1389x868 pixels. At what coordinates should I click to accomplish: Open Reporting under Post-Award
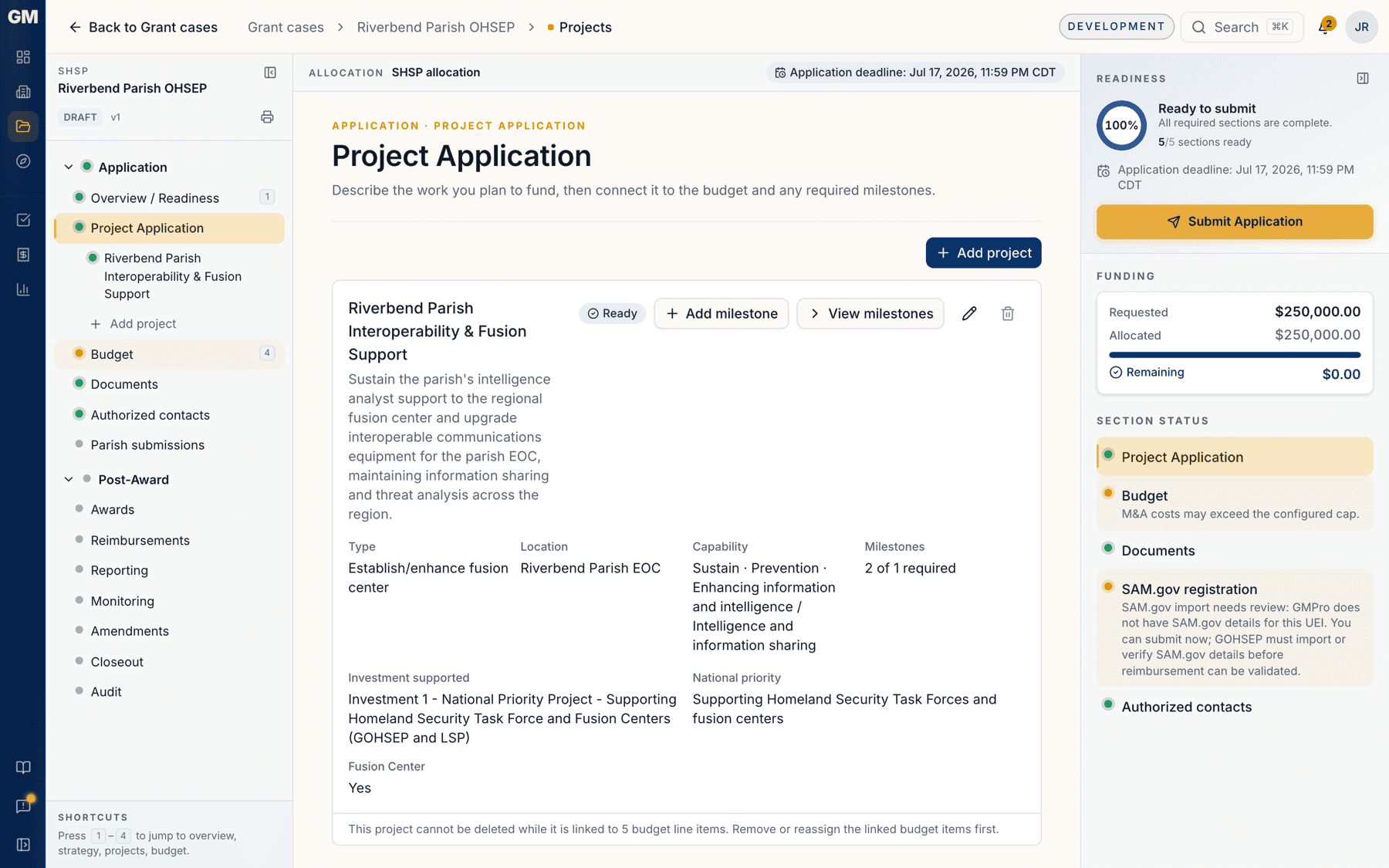pos(169,571)
